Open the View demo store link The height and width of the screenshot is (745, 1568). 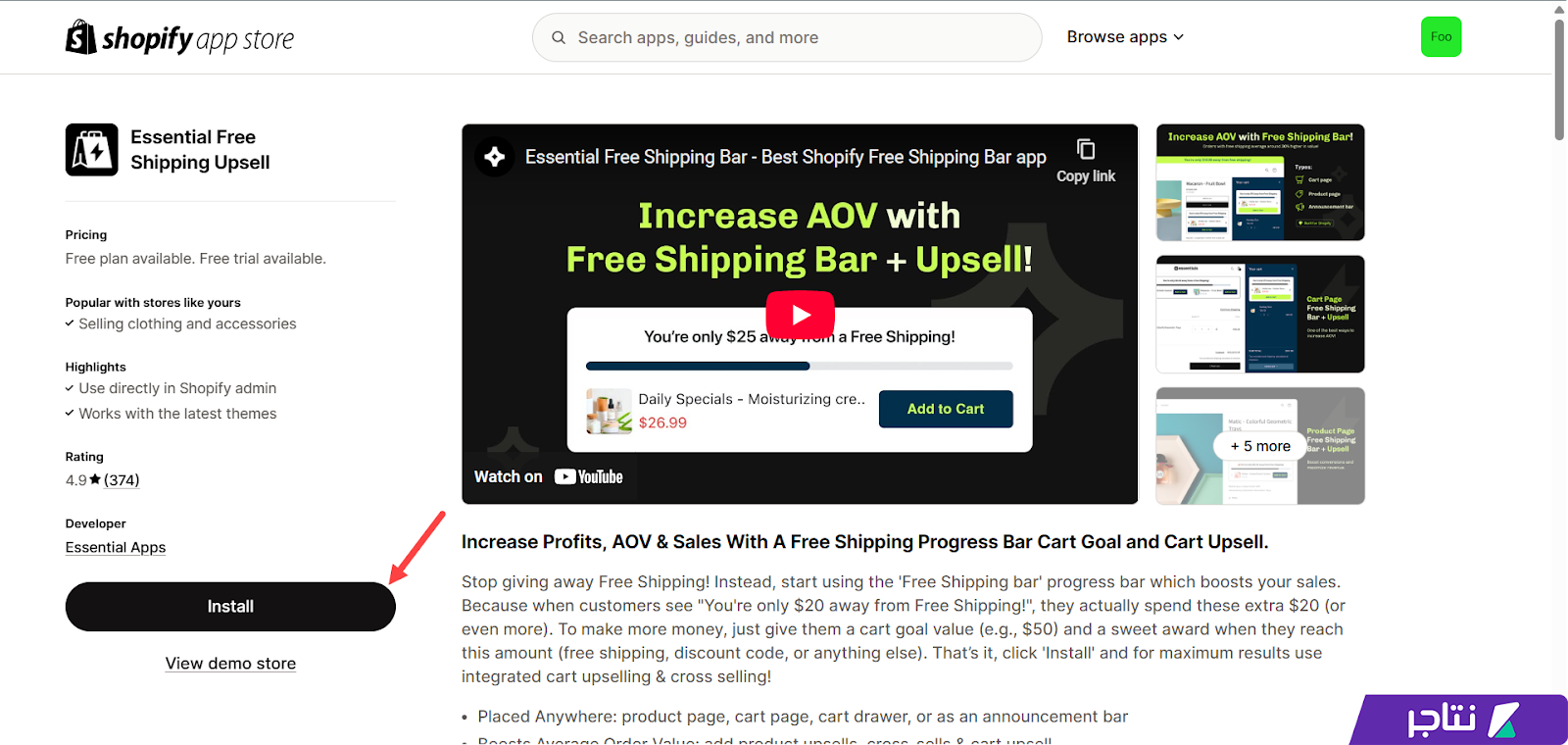[x=230, y=664]
